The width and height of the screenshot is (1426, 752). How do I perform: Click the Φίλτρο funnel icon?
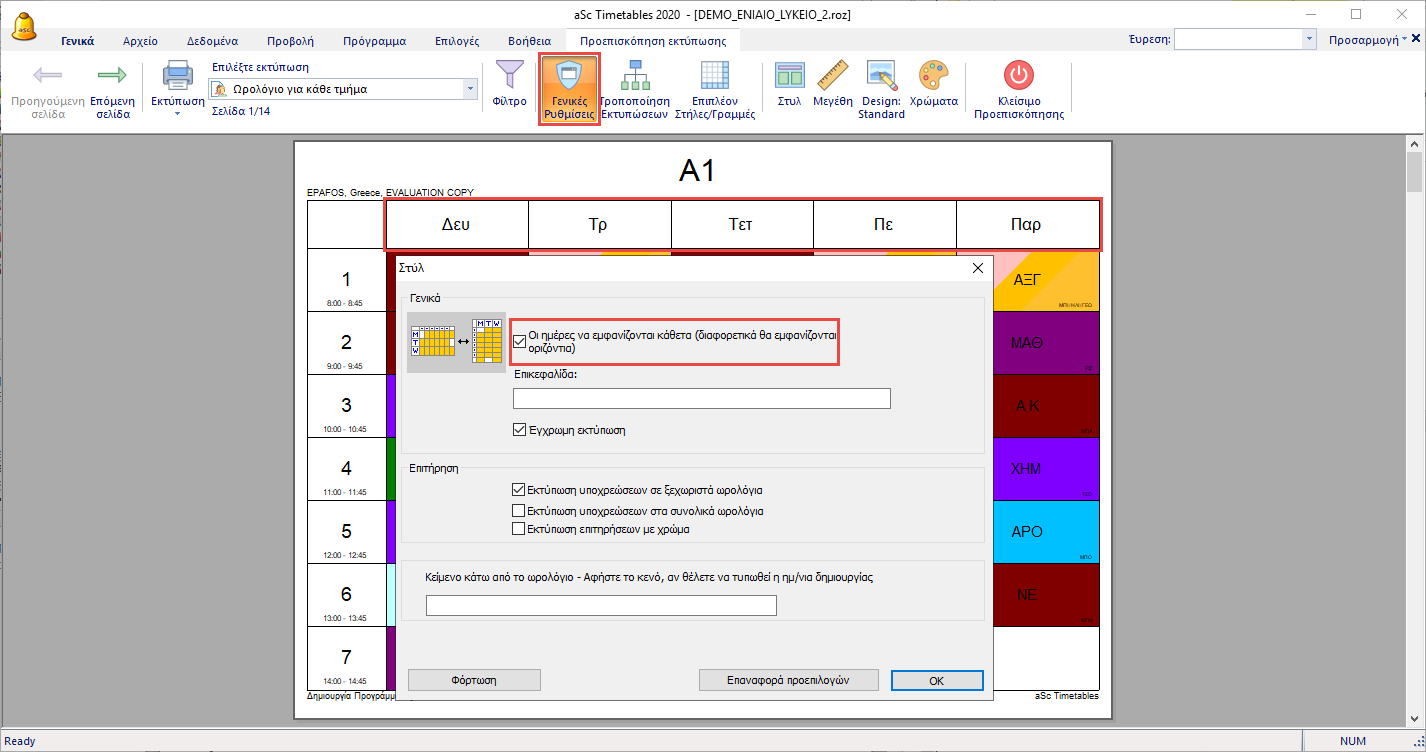509,76
